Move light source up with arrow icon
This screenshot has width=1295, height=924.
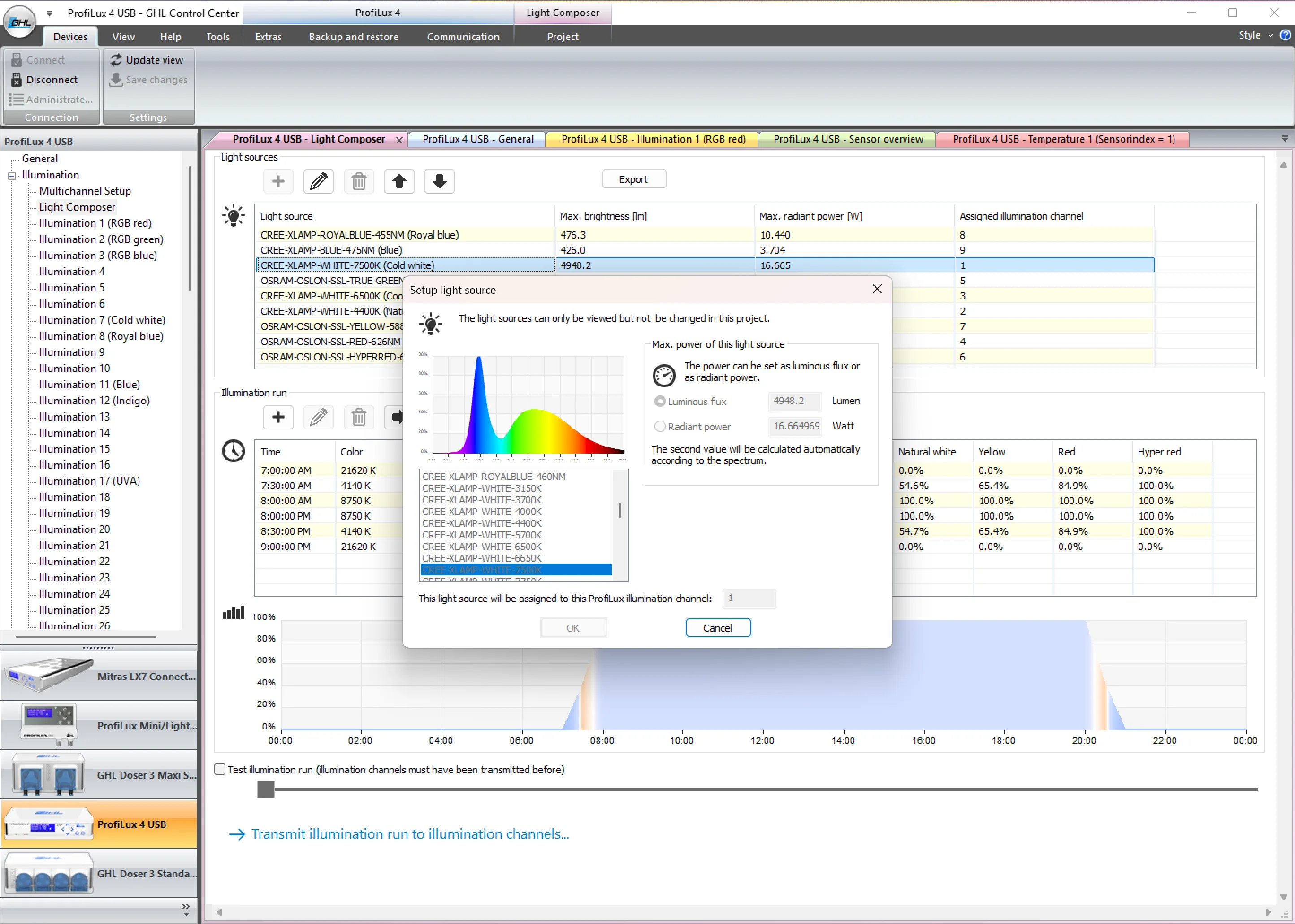399,182
